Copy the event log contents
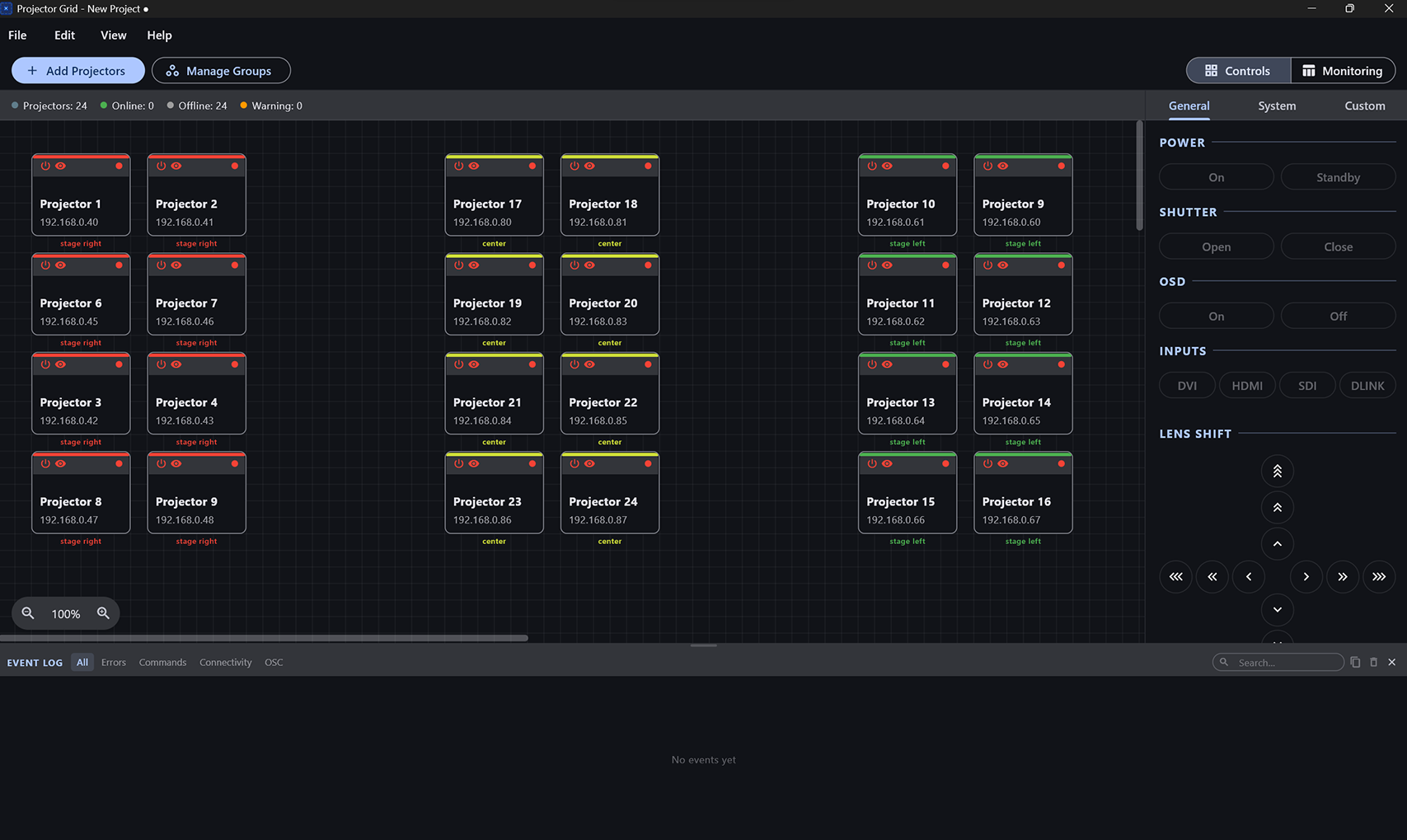 pyautogui.click(x=1355, y=662)
